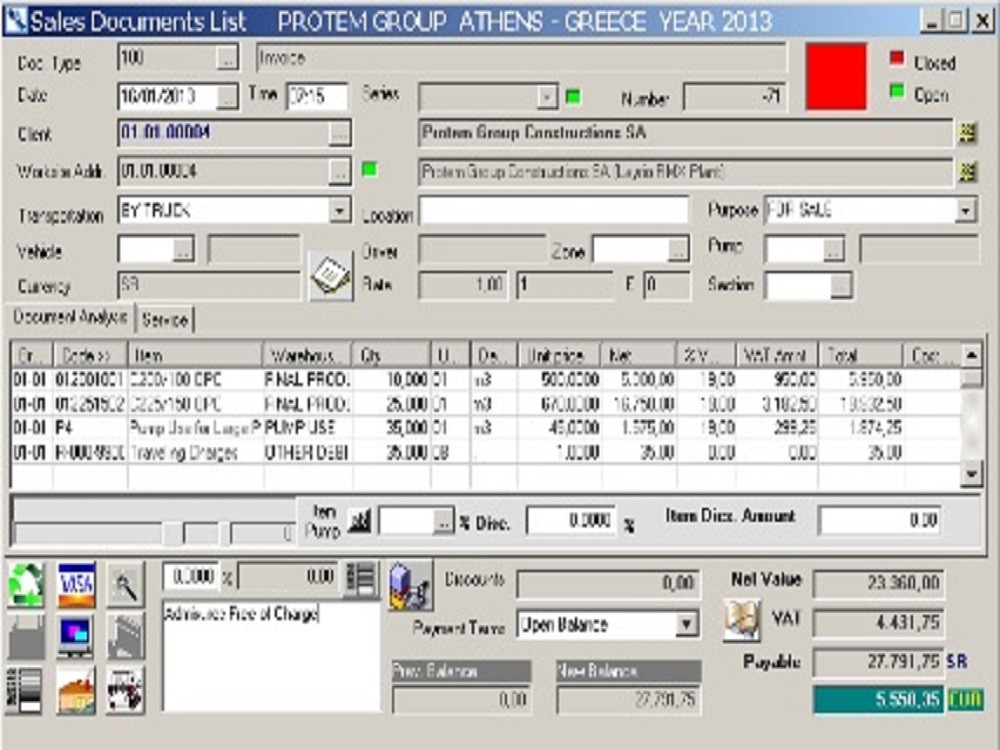The image size is (1000, 750).
Task: Open the Worksite Addr lookup button
Action: click(340, 173)
